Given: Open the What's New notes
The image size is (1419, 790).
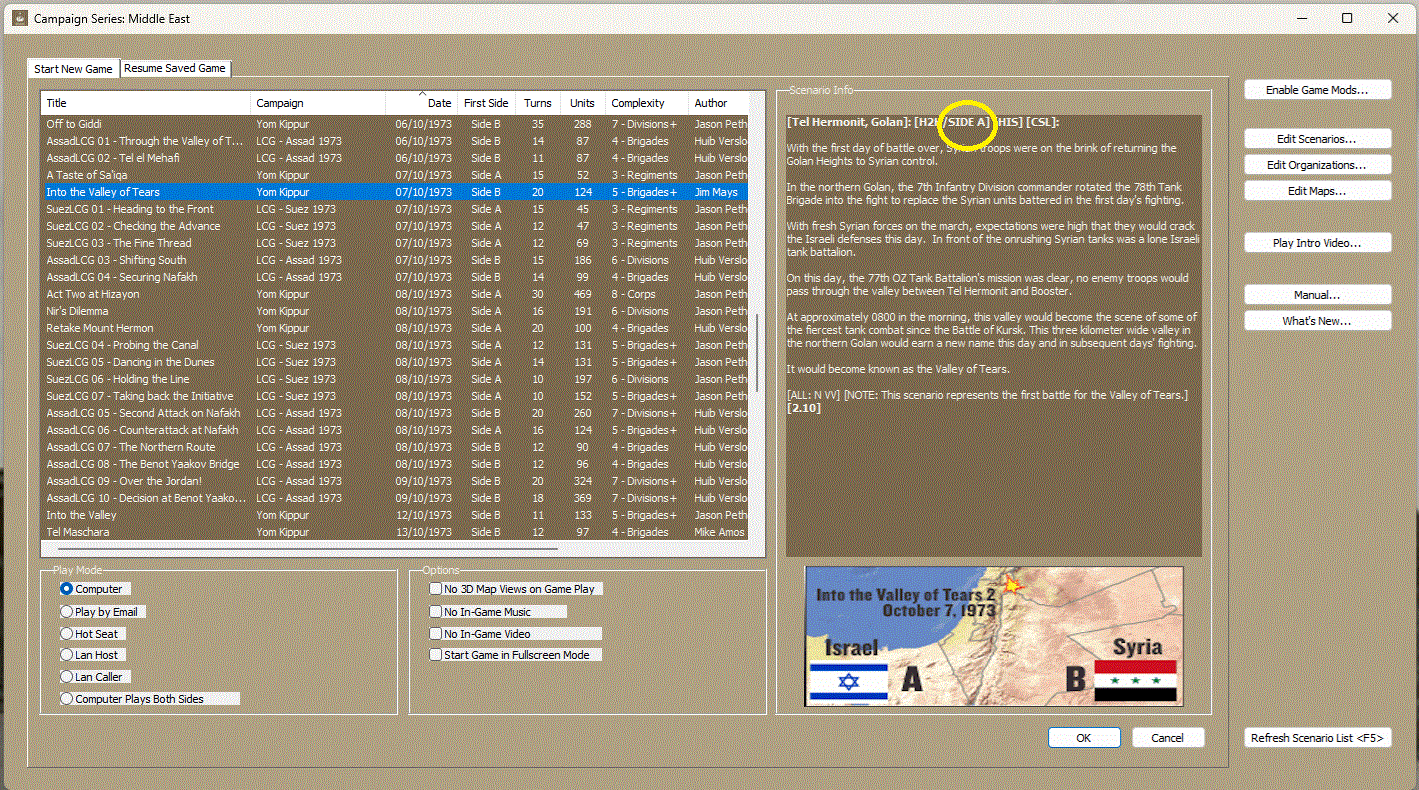Looking at the screenshot, I should (x=1317, y=321).
